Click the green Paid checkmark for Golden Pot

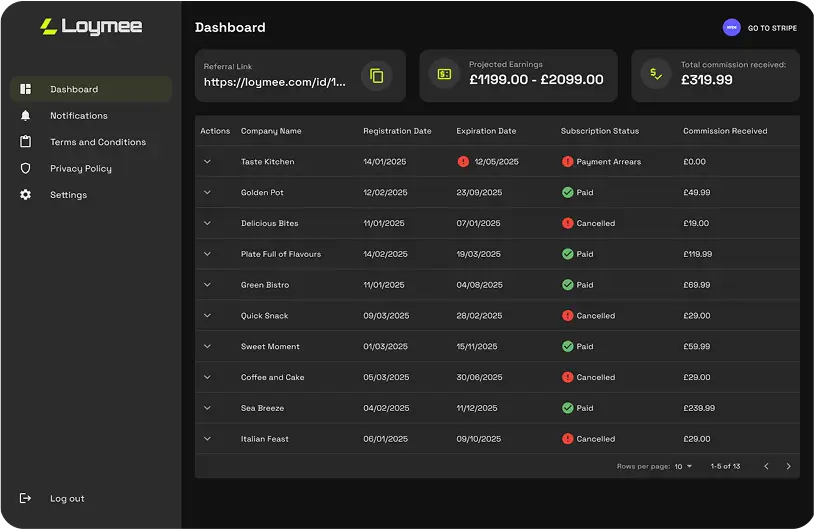[x=567, y=192]
